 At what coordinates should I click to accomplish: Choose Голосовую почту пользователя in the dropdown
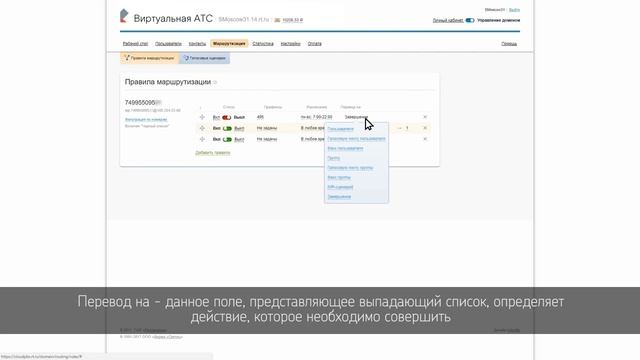click(x=356, y=139)
